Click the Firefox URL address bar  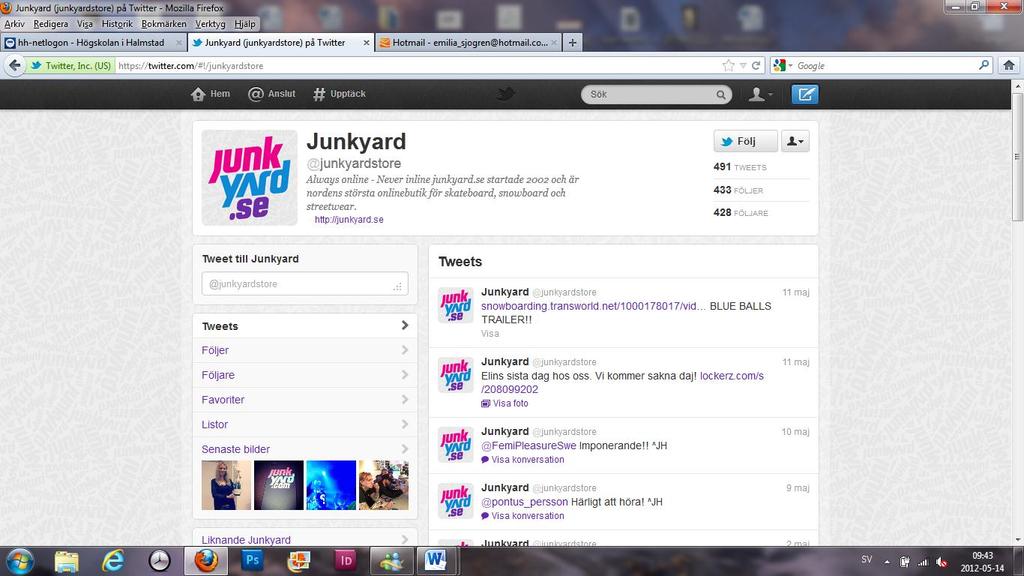click(417, 65)
